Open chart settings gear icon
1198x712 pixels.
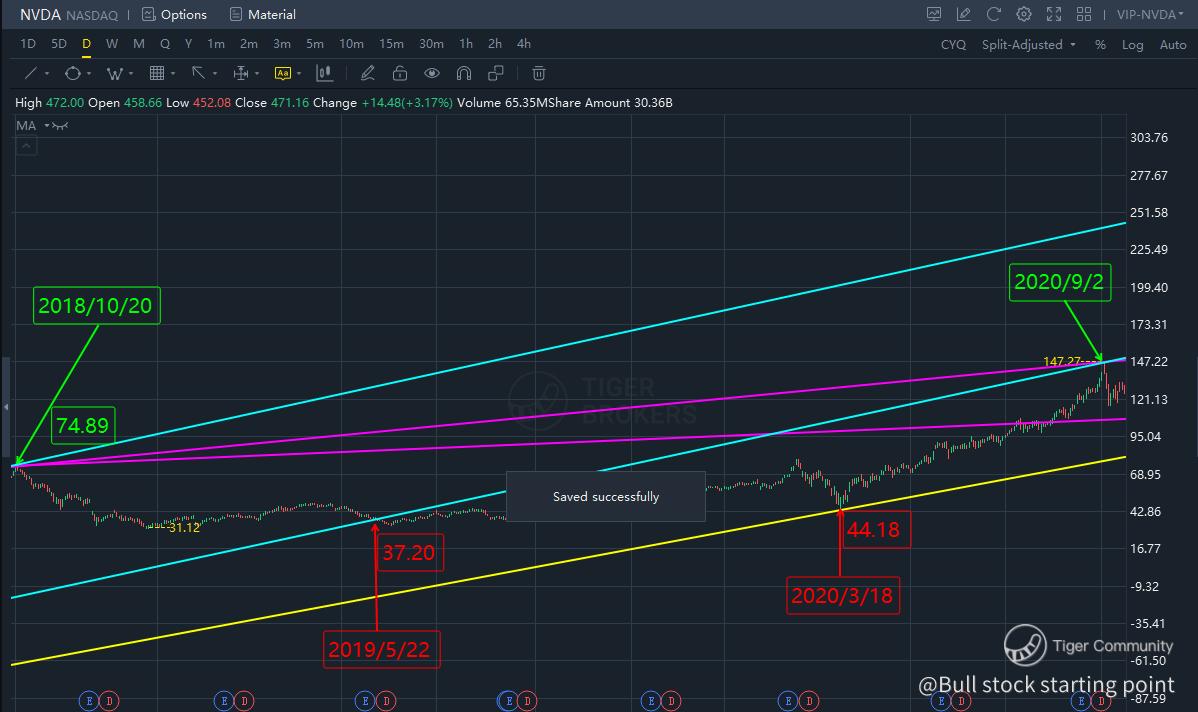click(1024, 14)
